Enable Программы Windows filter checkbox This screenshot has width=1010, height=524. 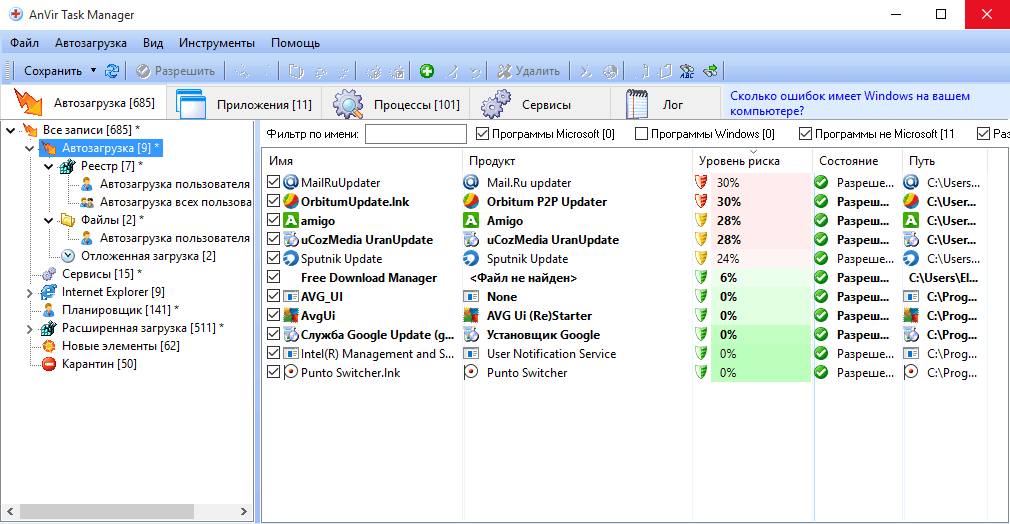pos(641,133)
